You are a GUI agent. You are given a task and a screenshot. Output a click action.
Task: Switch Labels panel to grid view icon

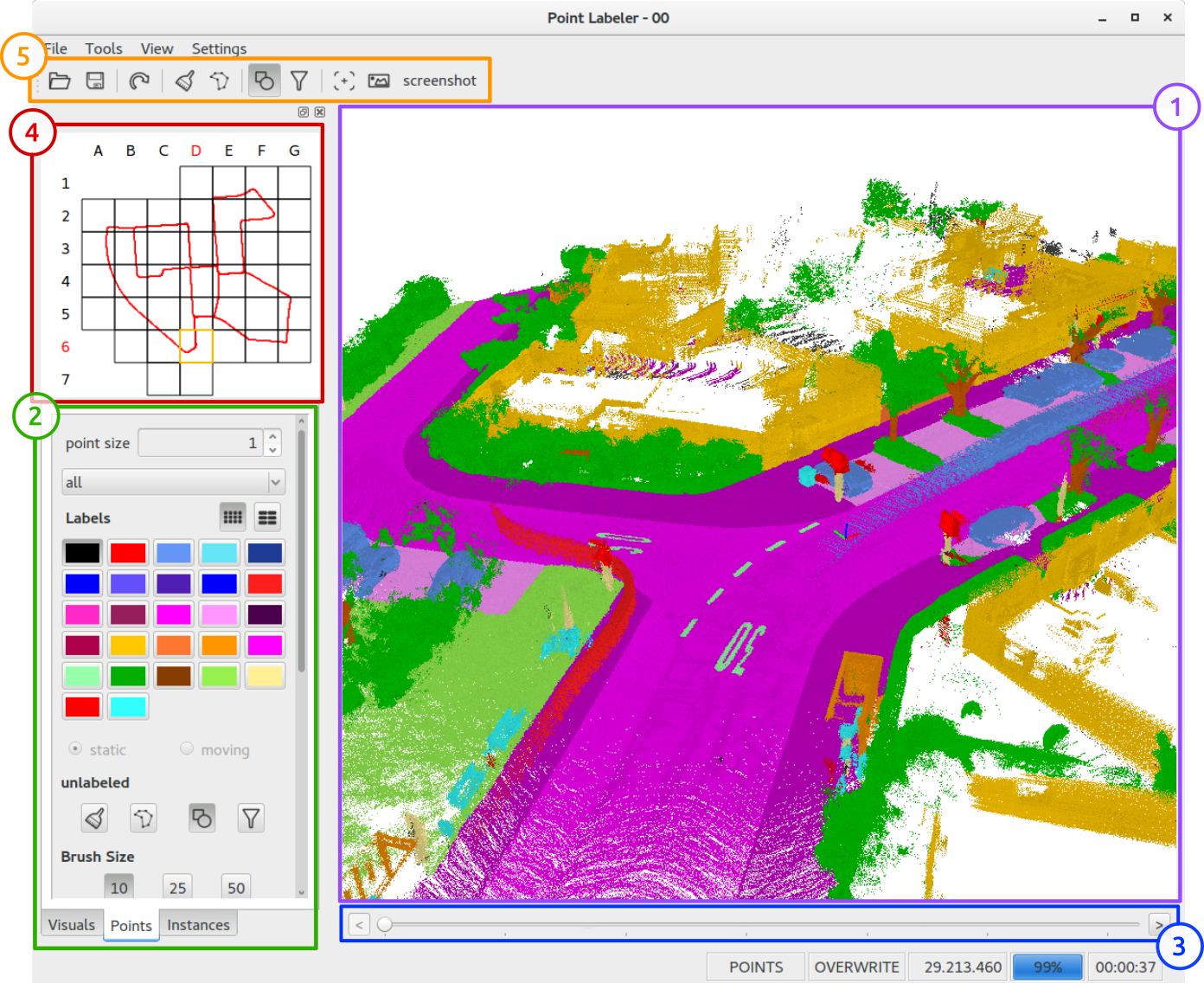[232, 517]
